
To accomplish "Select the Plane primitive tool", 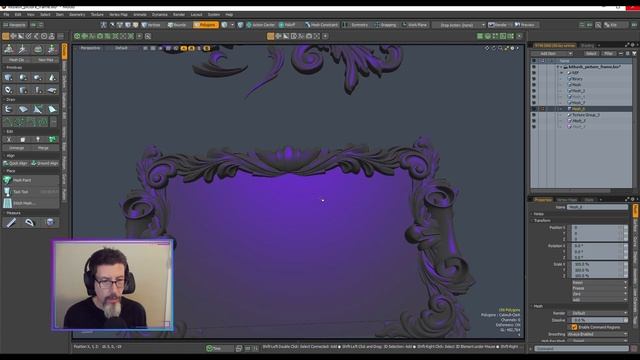I will tap(52, 90).
